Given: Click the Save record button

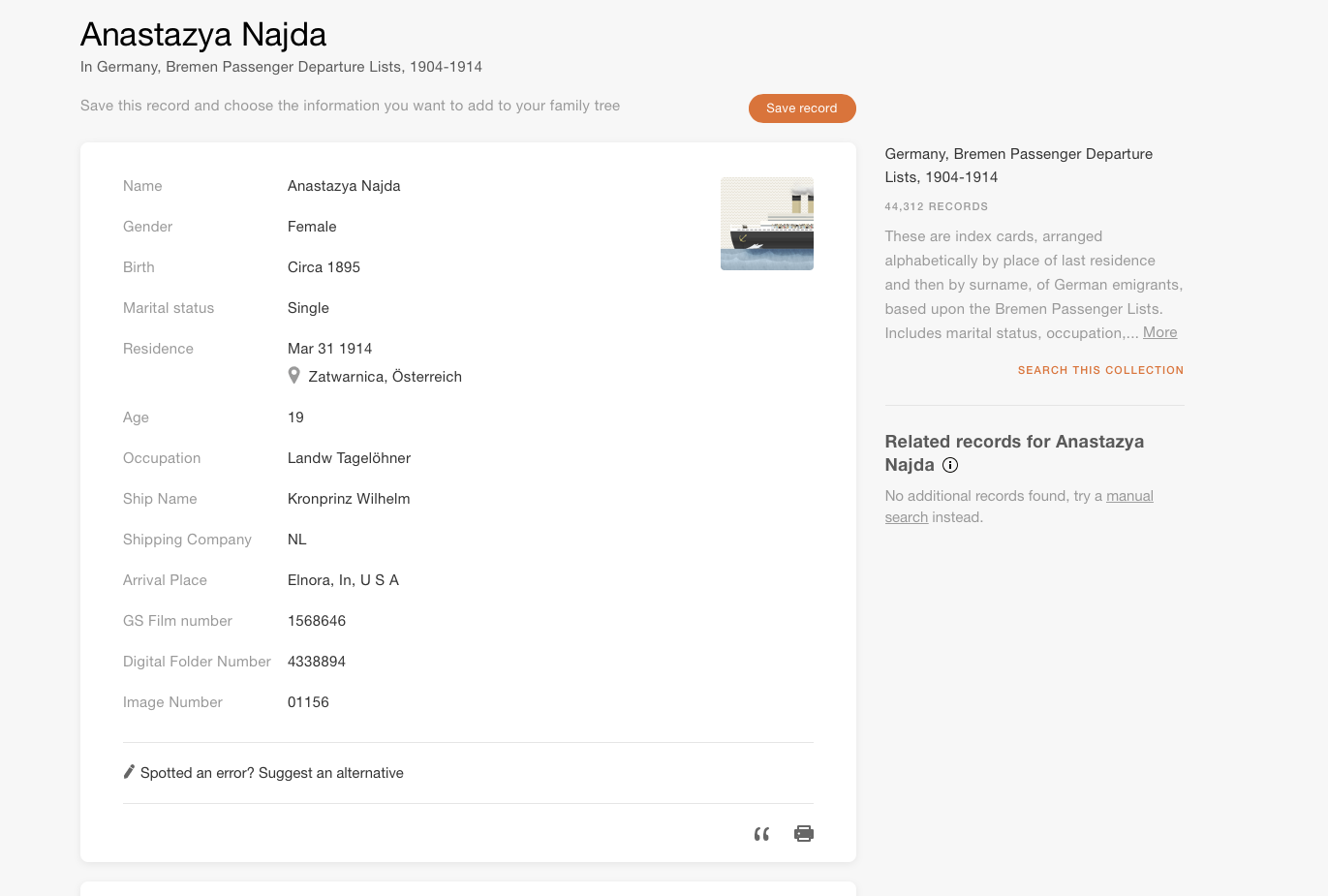Looking at the screenshot, I should [x=801, y=108].
